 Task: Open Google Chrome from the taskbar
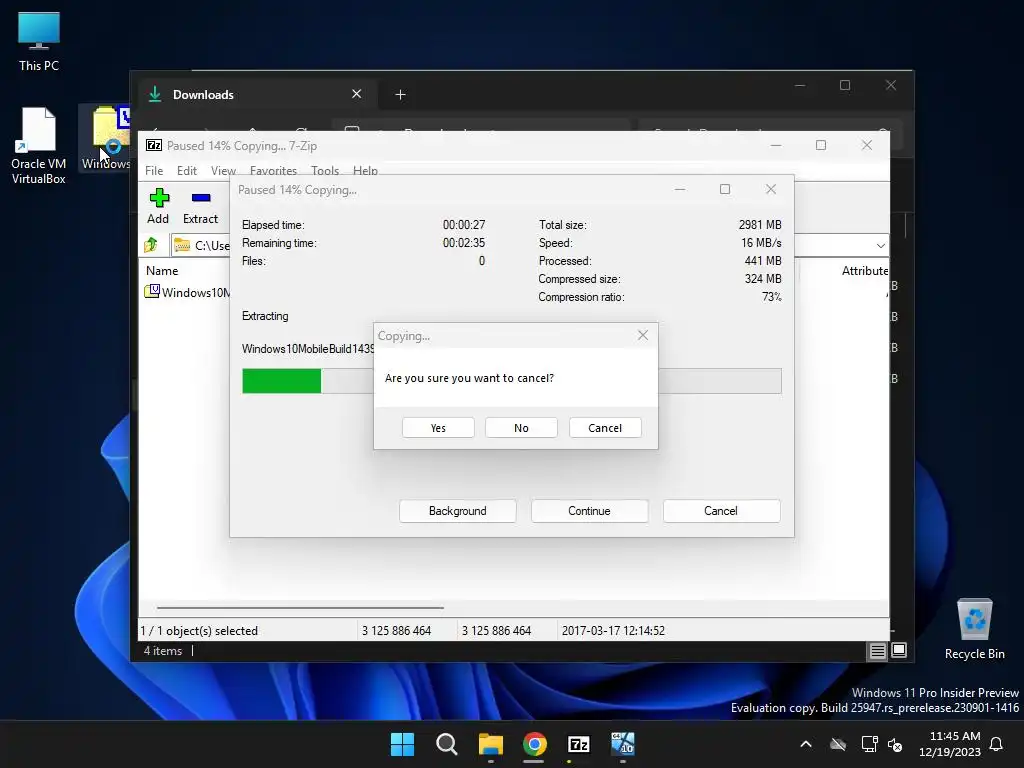tap(534, 744)
